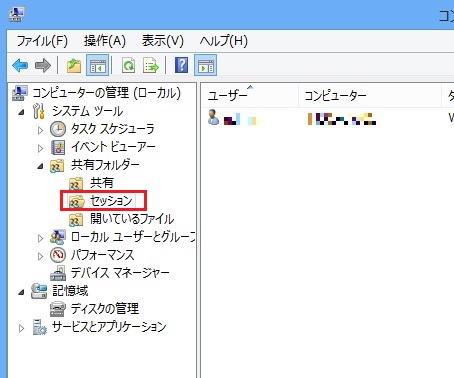454x378 pixels.
Task: Select 開いているファイル in the tree
Action: point(132,219)
